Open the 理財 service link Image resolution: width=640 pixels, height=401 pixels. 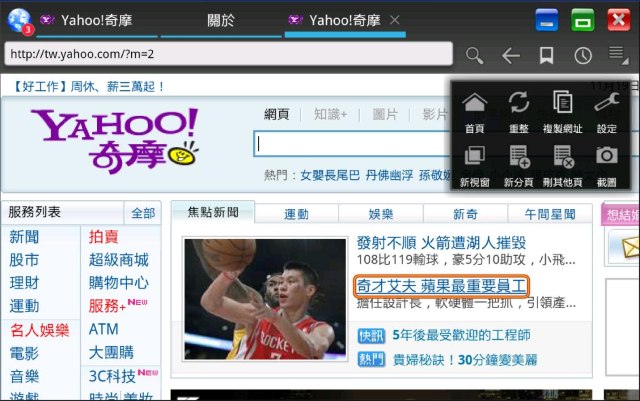coord(24,283)
